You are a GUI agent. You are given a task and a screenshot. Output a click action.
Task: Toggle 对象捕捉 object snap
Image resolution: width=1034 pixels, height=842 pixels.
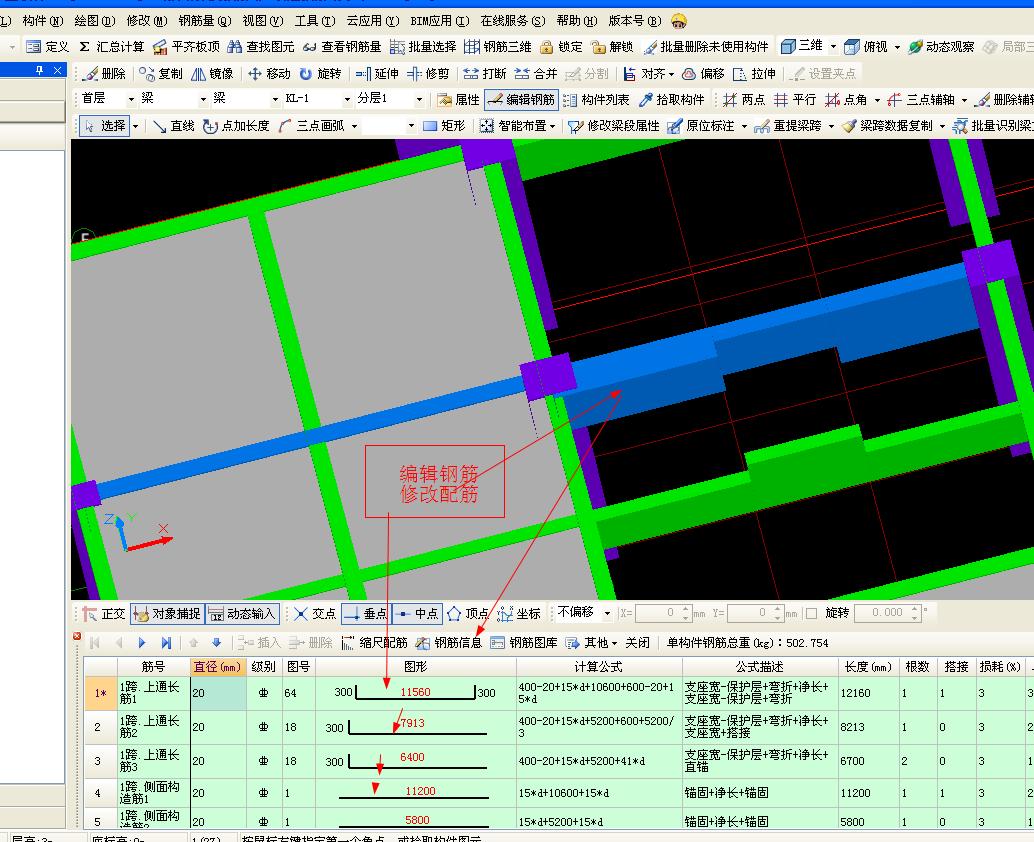[x=167, y=614]
